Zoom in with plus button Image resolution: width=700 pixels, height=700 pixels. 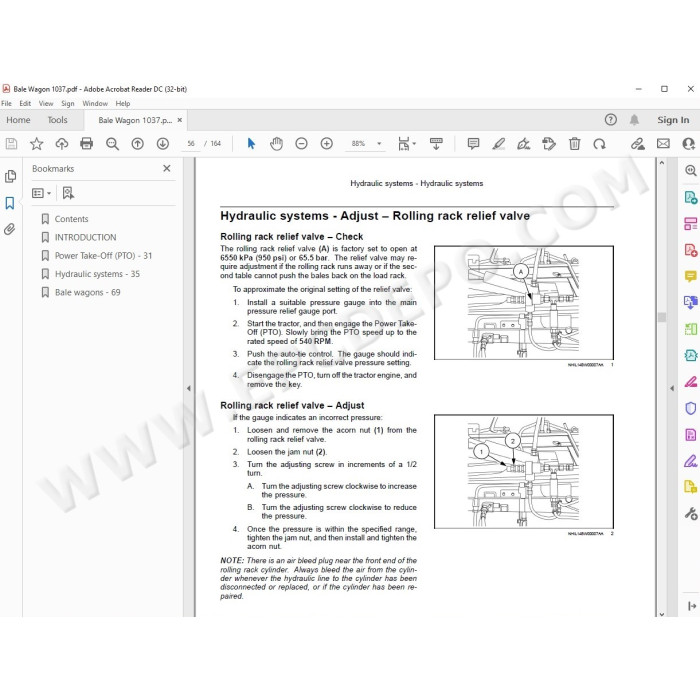click(327, 144)
